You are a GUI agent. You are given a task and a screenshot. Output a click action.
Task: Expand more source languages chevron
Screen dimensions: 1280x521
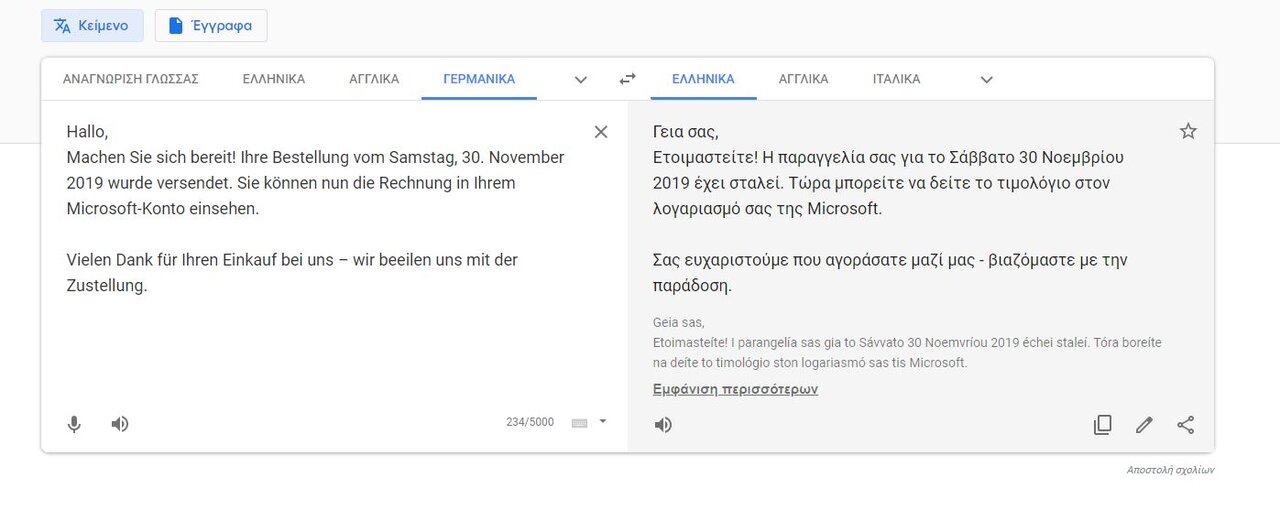[581, 80]
